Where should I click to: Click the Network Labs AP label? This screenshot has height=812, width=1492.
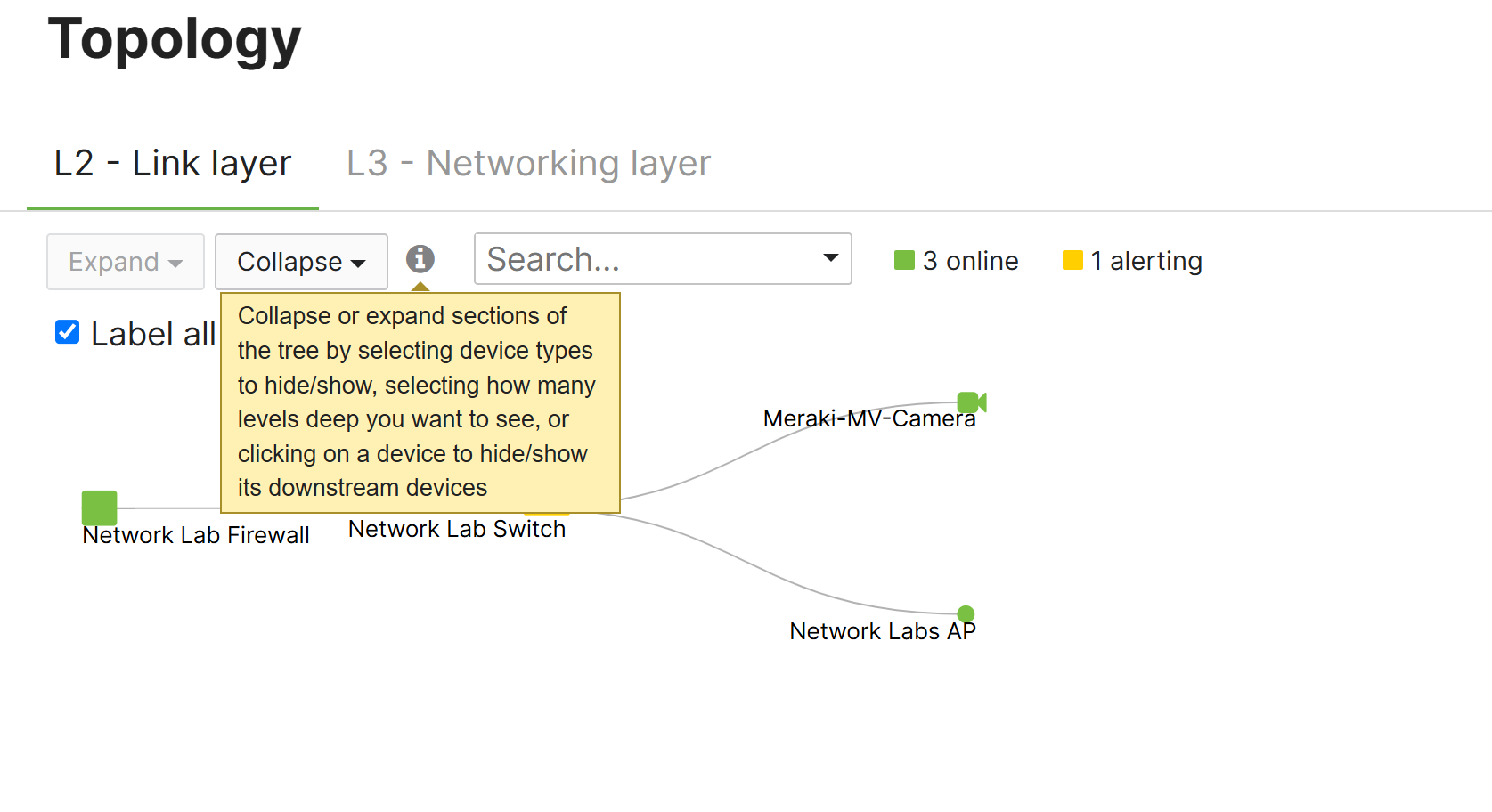click(882, 631)
